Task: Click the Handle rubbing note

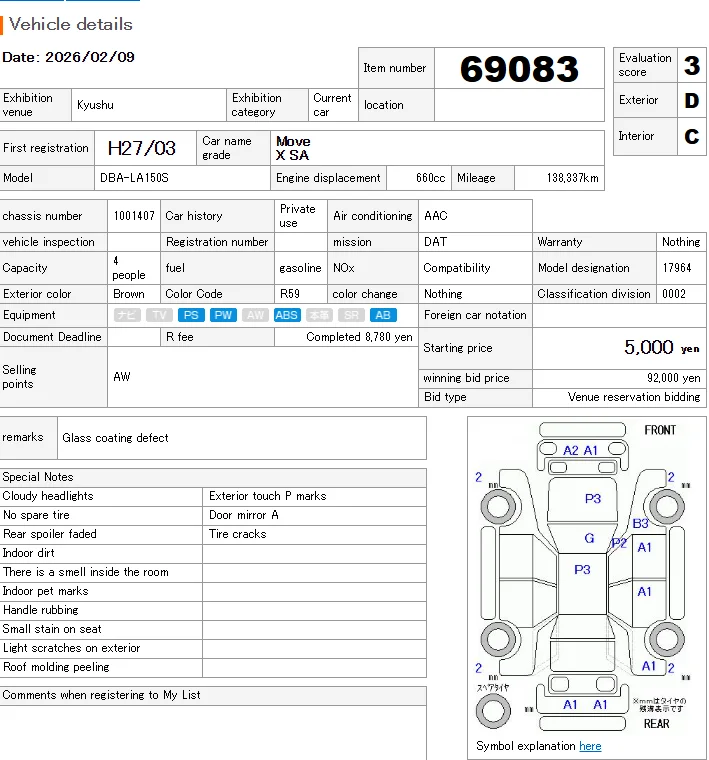Action: click(41, 610)
